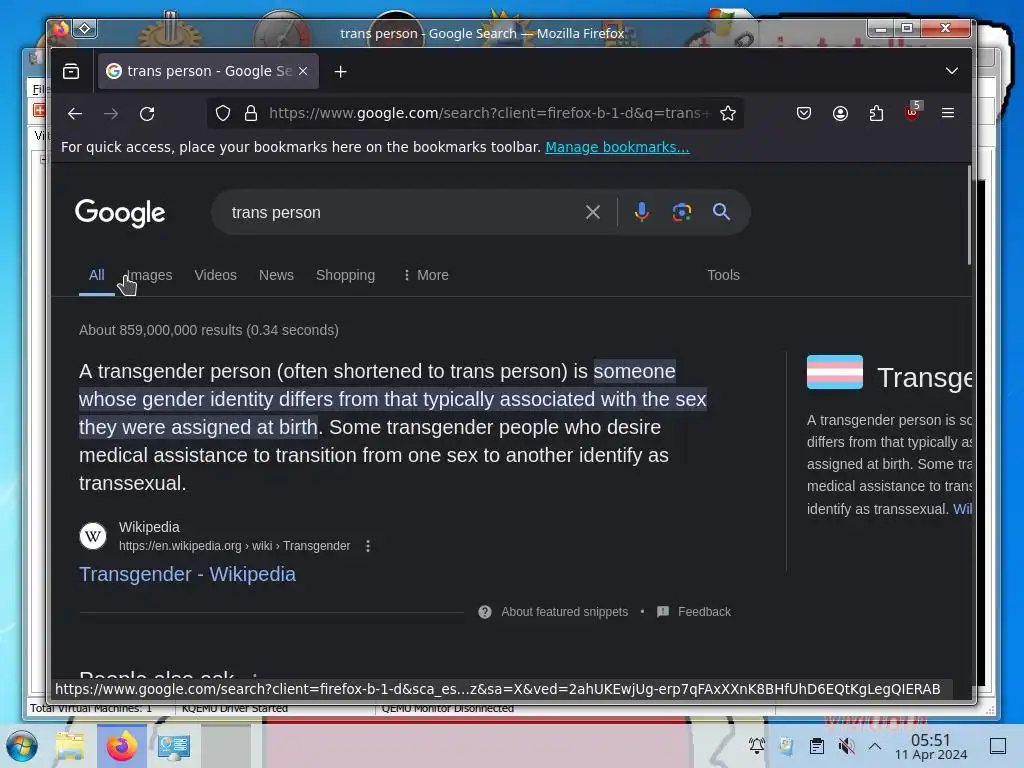Image resolution: width=1024 pixels, height=768 pixels.
Task: Bookmark this page with the star icon
Action: point(728,114)
